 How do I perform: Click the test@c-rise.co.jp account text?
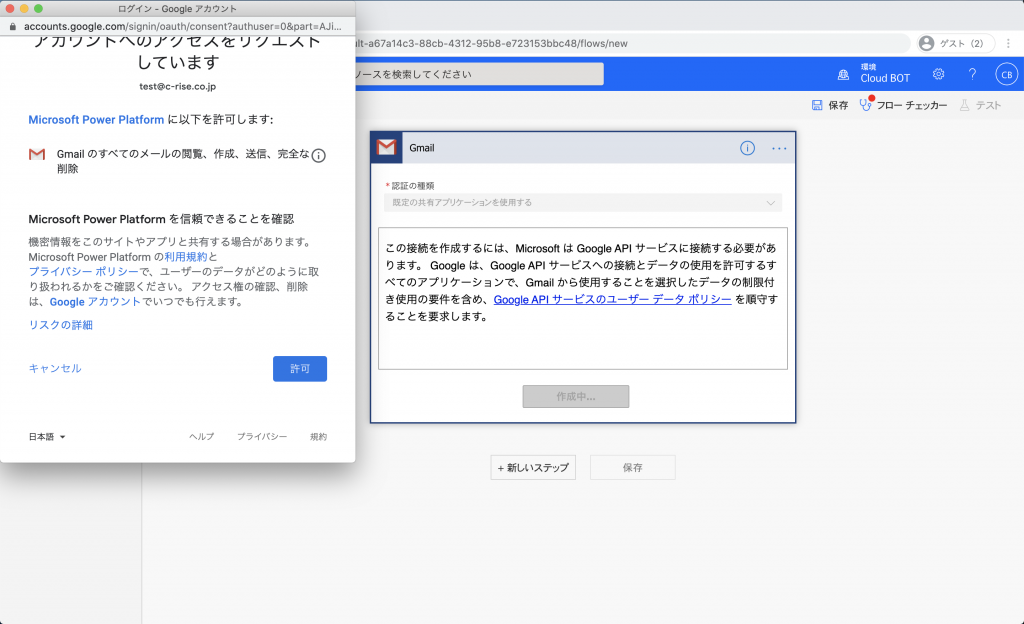[178, 86]
